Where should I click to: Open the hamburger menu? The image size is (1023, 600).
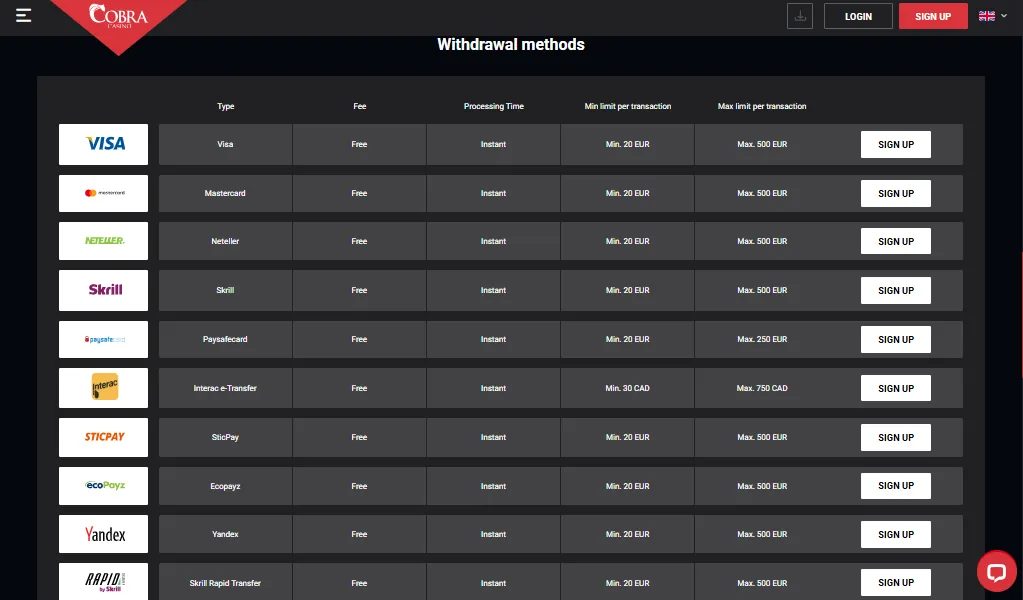pos(23,15)
